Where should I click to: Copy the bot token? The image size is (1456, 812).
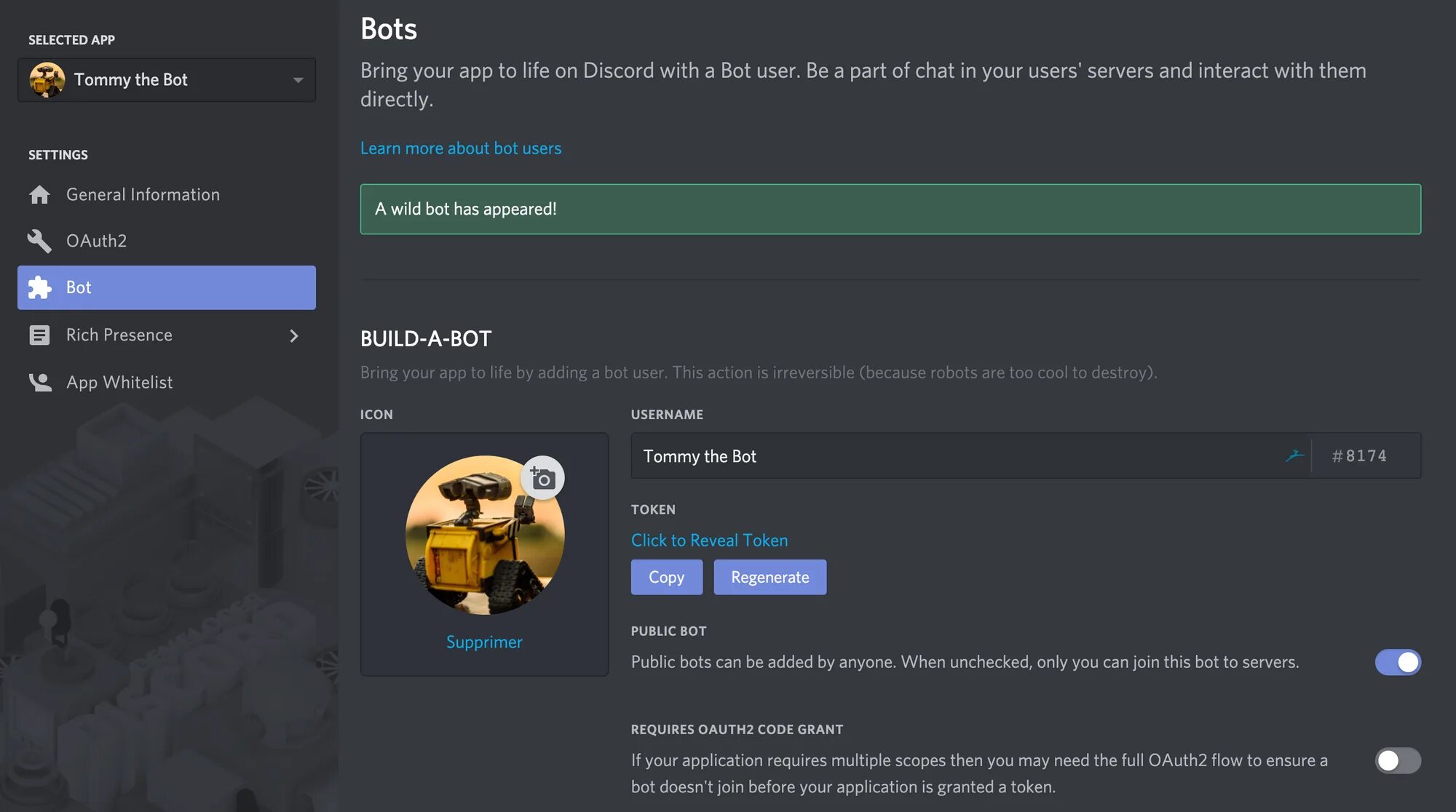(x=666, y=577)
